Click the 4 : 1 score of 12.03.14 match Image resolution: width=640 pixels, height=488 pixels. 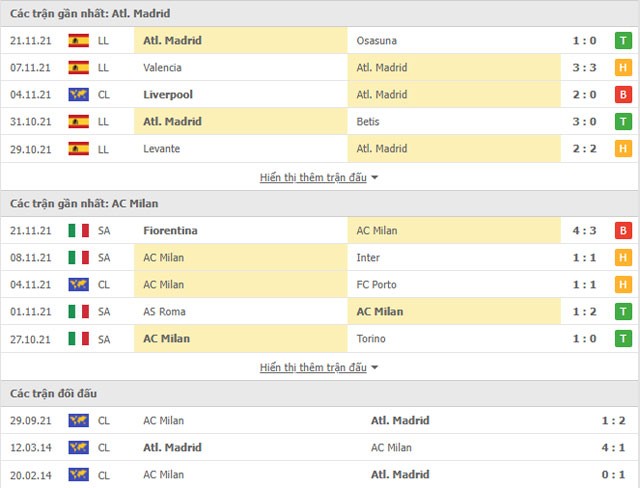[613, 448]
